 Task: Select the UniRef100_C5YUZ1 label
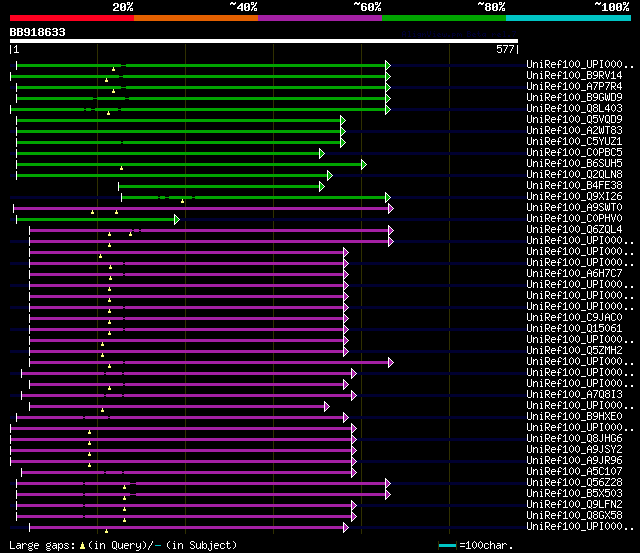click(x=574, y=141)
